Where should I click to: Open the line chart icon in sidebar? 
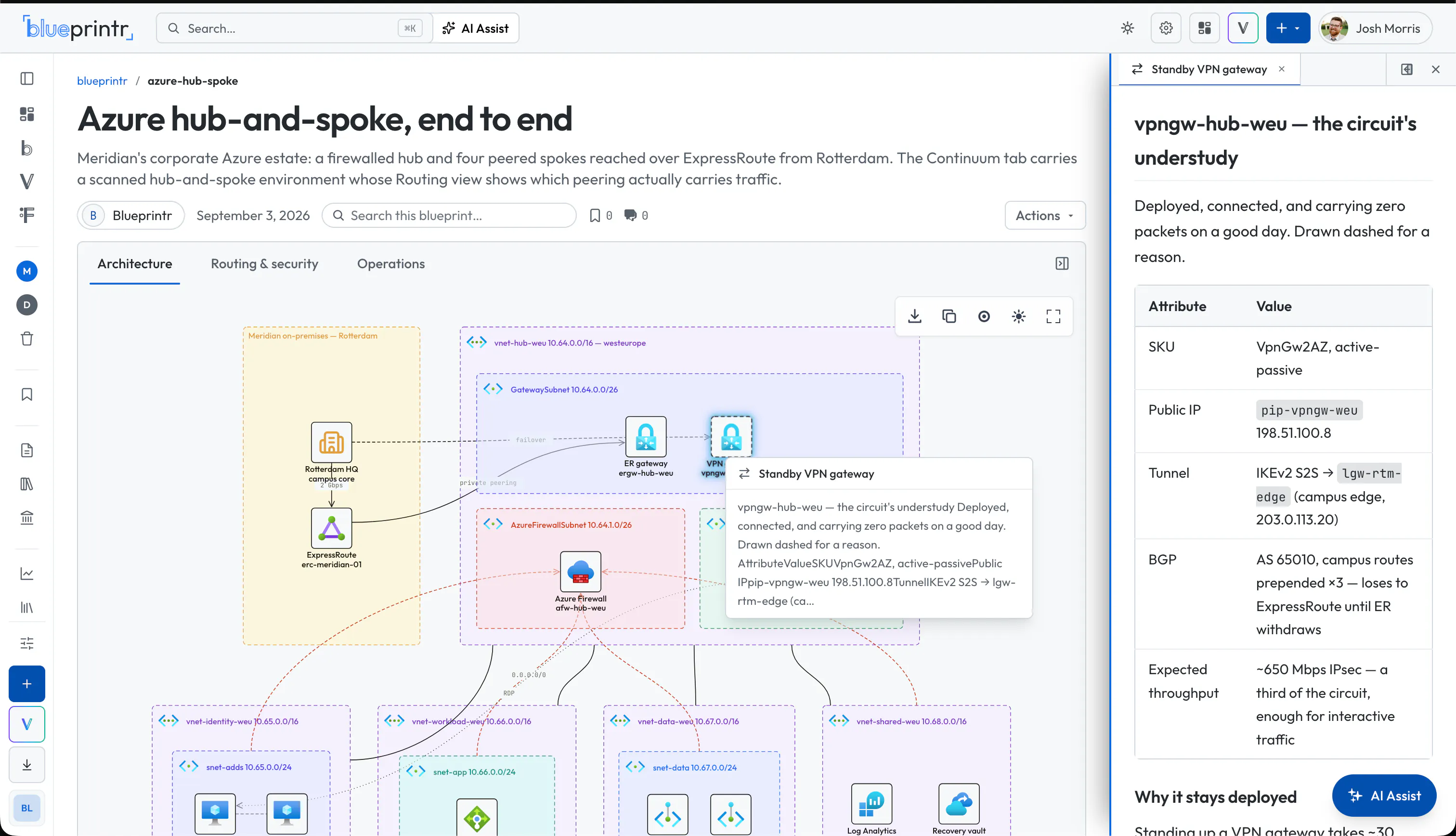tap(27, 574)
